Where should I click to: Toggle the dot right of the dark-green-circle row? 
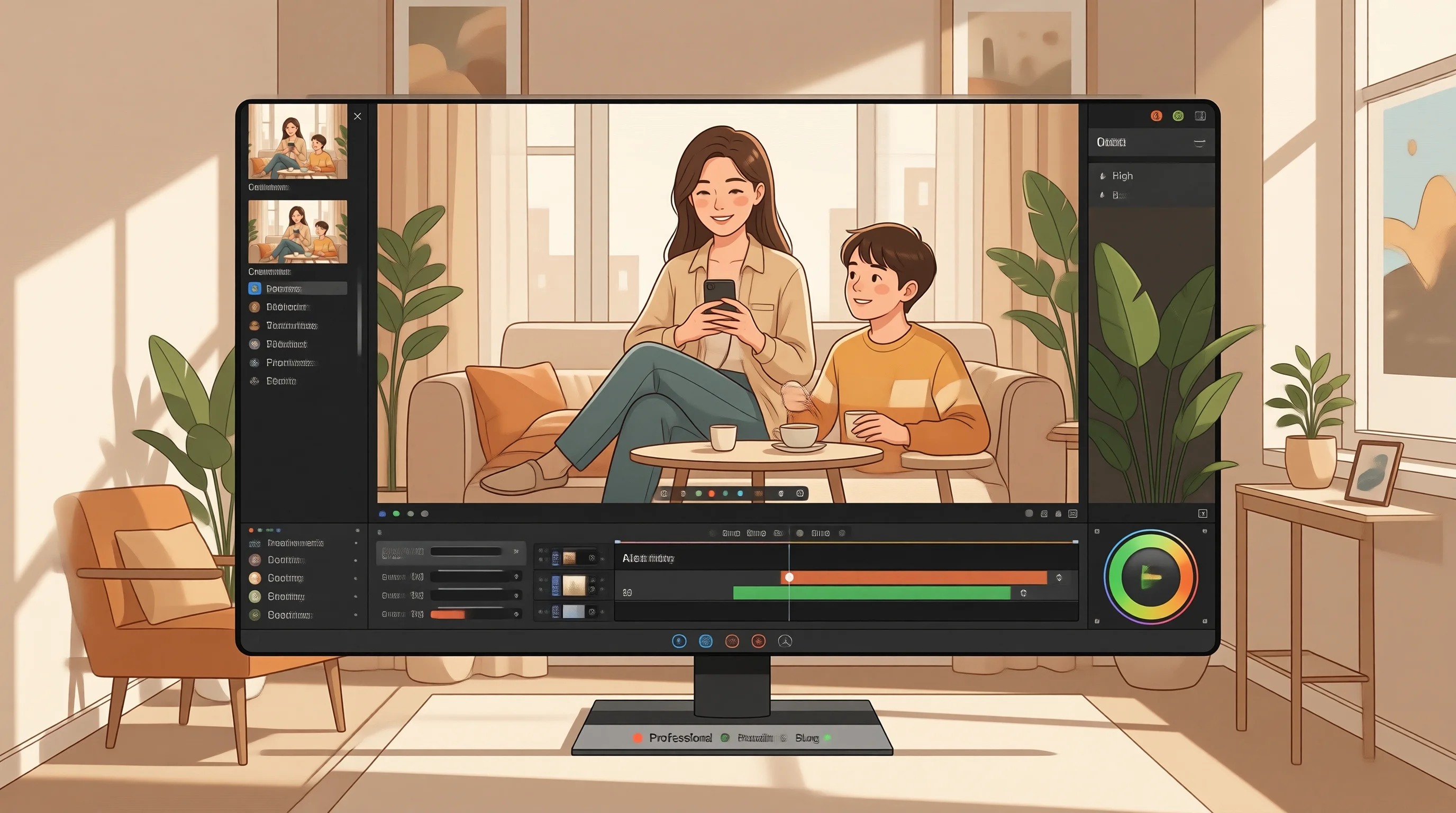pos(356,615)
